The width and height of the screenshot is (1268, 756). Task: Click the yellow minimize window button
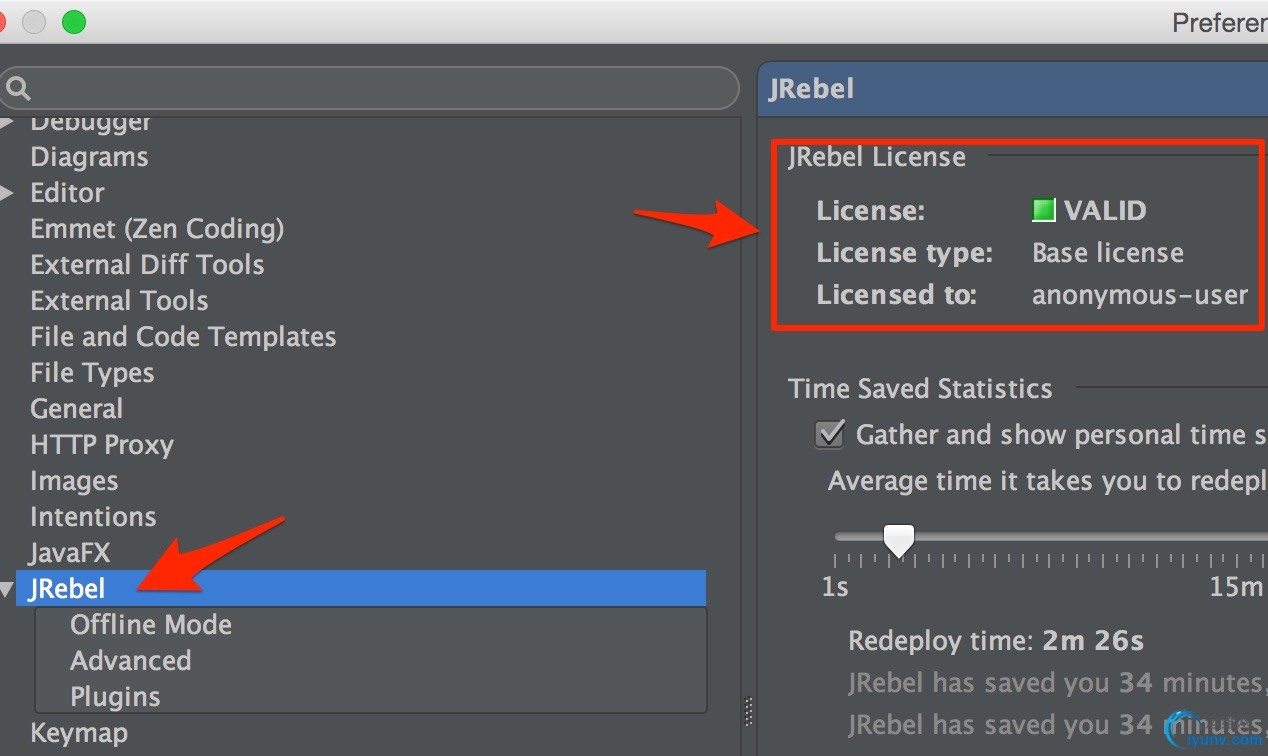point(35,22)
